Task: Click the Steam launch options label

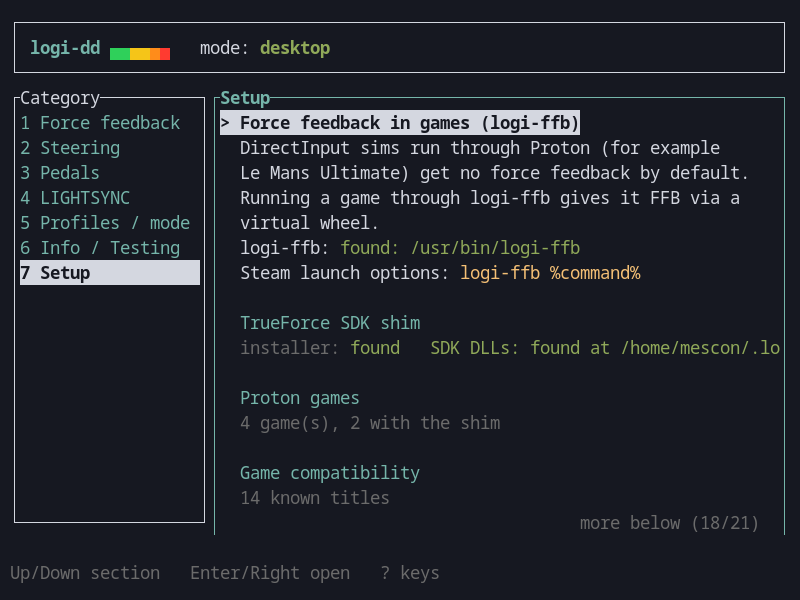Action: (x=344, y=273)
